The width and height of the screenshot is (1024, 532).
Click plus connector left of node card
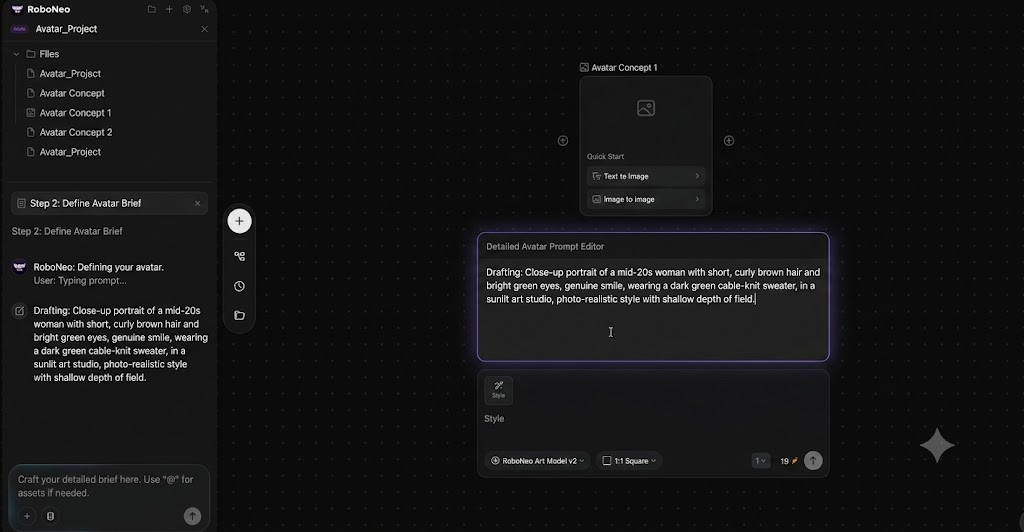point(563,141)
